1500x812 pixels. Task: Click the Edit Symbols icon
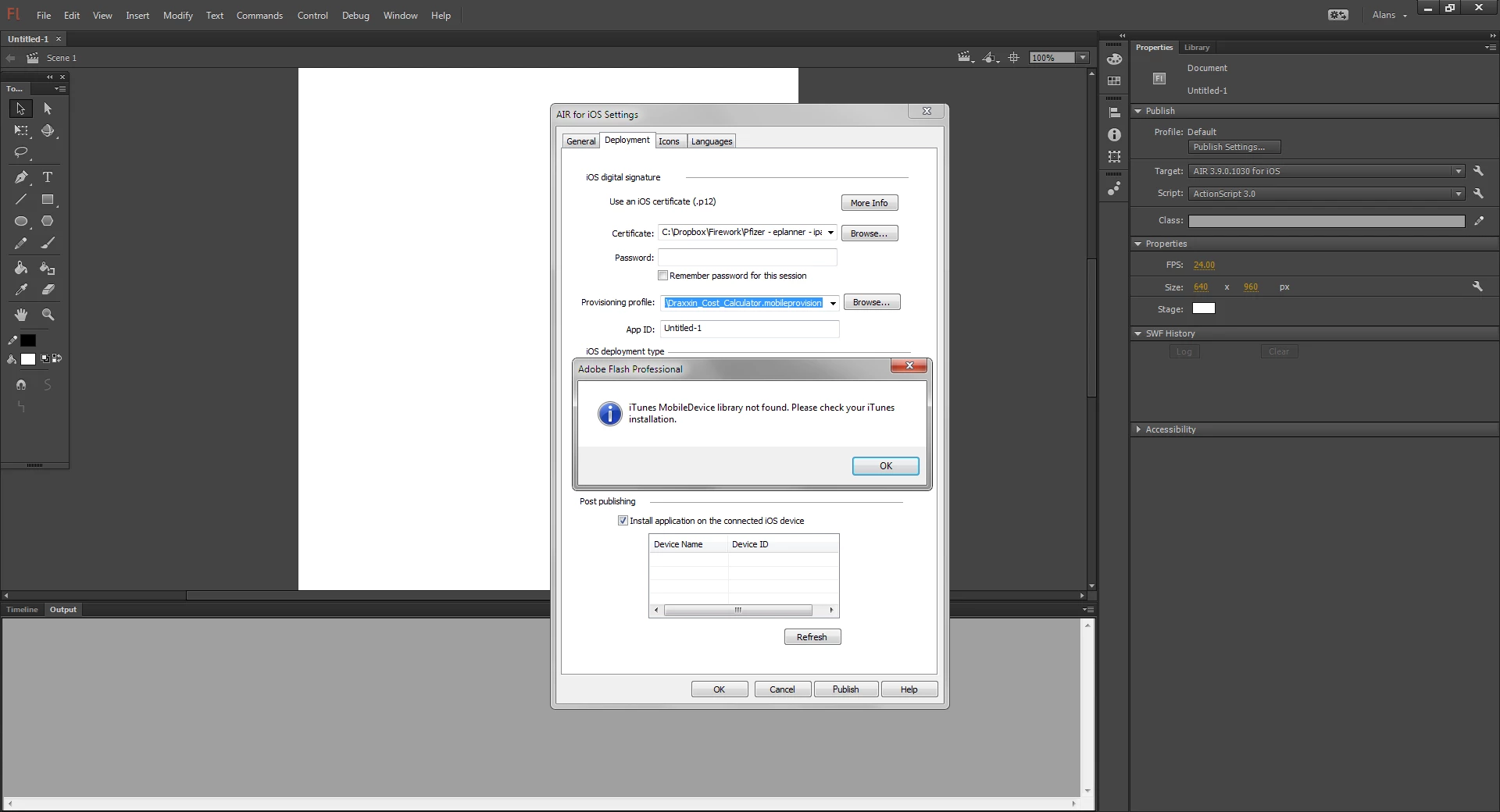(x=991, y=58)
